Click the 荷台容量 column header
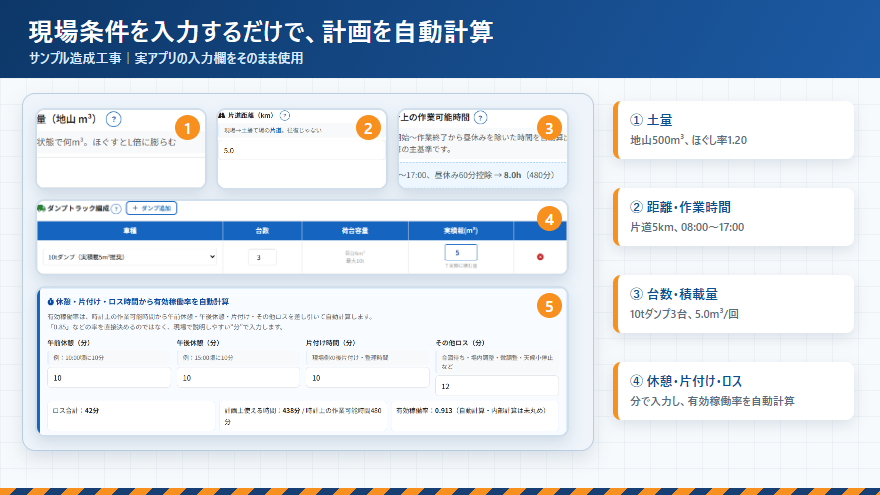 click(x=355, y=231)
